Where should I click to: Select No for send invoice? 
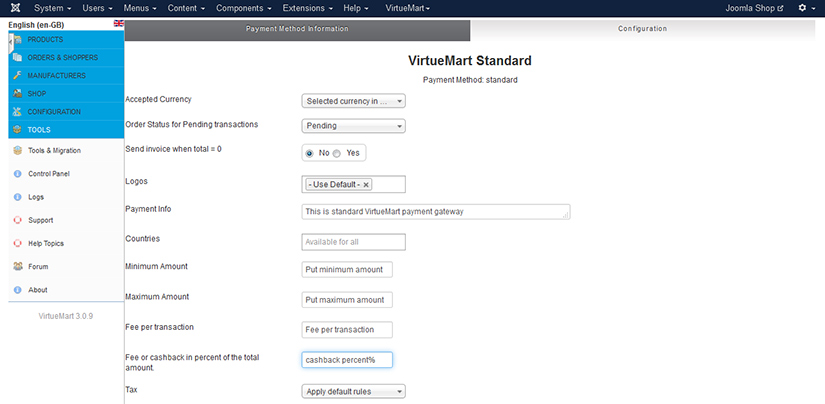click(x=310, y=153)
